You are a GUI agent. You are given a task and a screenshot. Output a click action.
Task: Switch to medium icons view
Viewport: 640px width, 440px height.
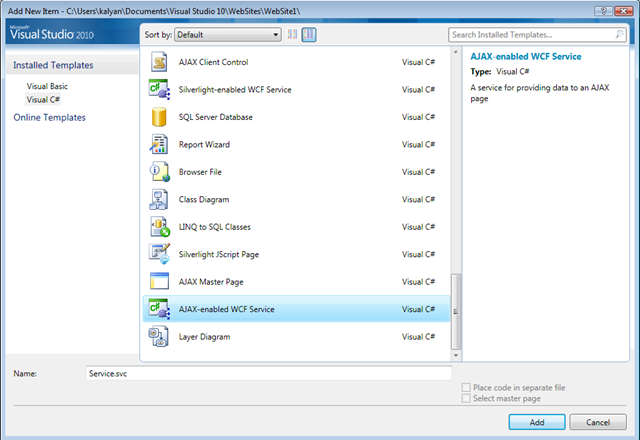pyautogui.click(x=309, y=35)
